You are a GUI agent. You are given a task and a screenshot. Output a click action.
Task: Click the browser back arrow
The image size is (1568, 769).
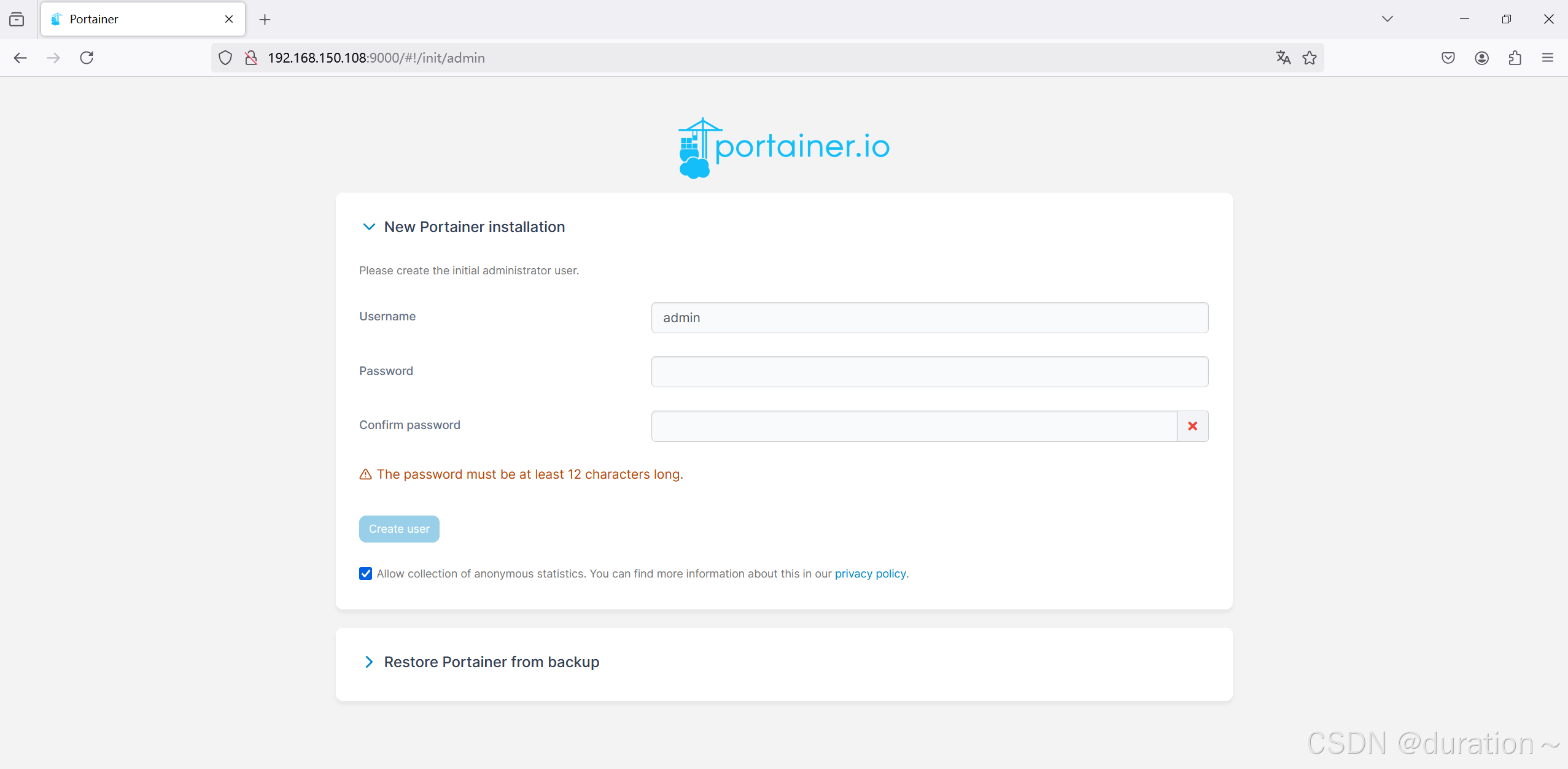(20, 58)
